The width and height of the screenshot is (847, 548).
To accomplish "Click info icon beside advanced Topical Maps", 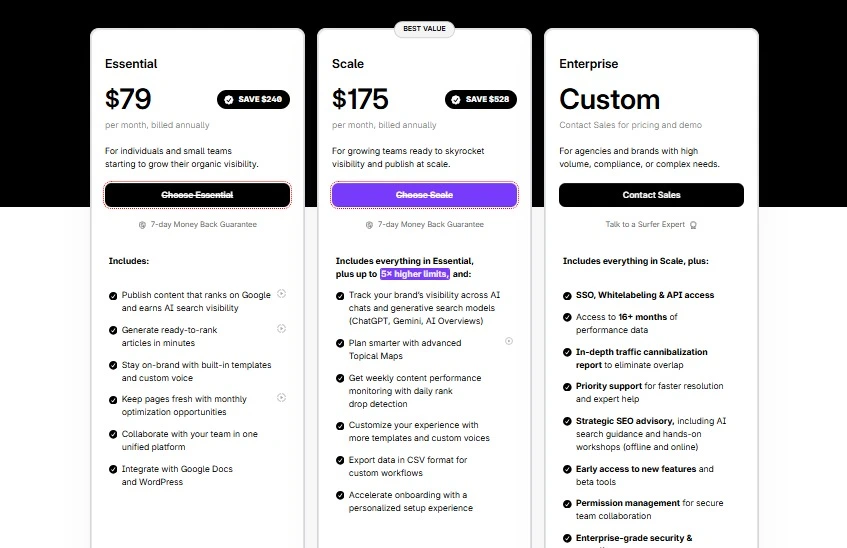I will coord(509,341).
